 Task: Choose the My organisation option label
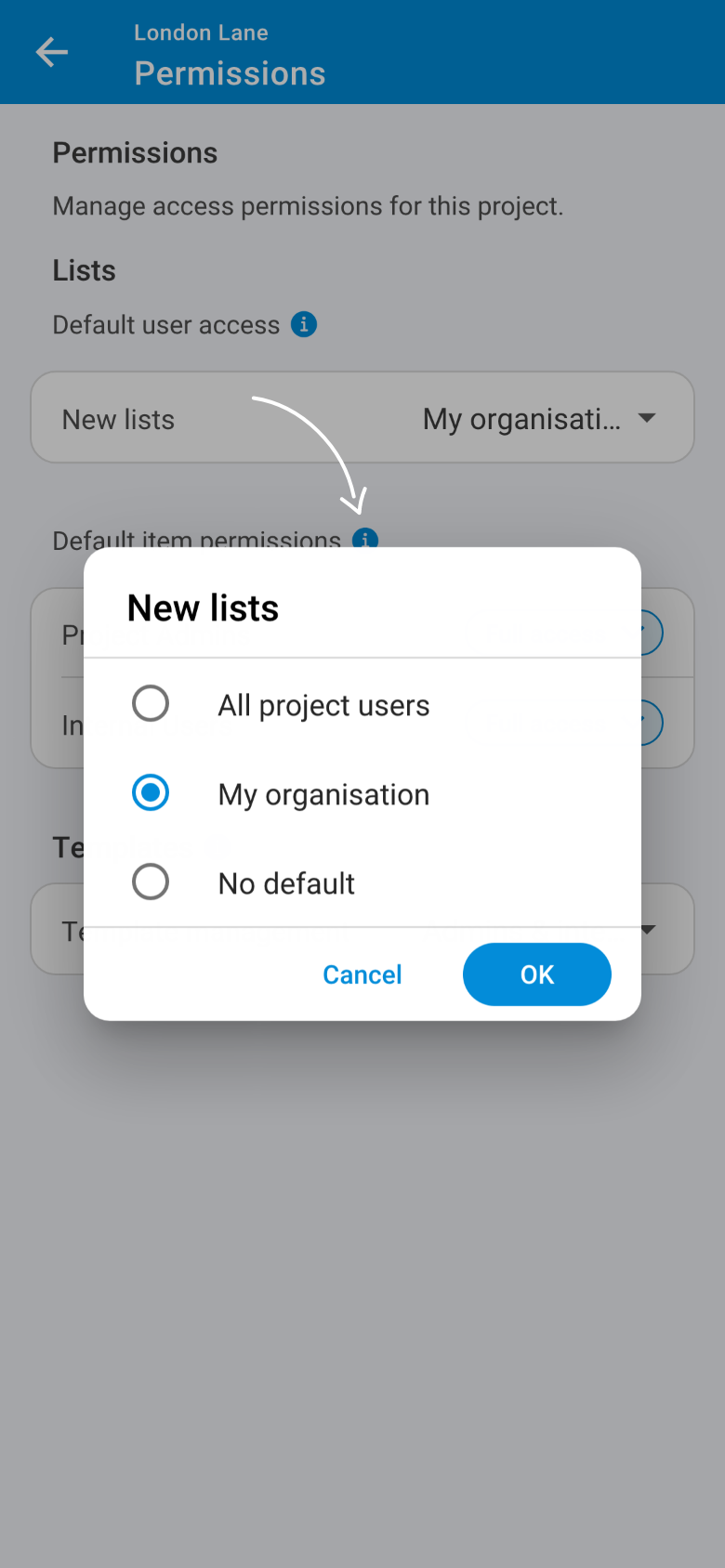click(x=323, y=794)
